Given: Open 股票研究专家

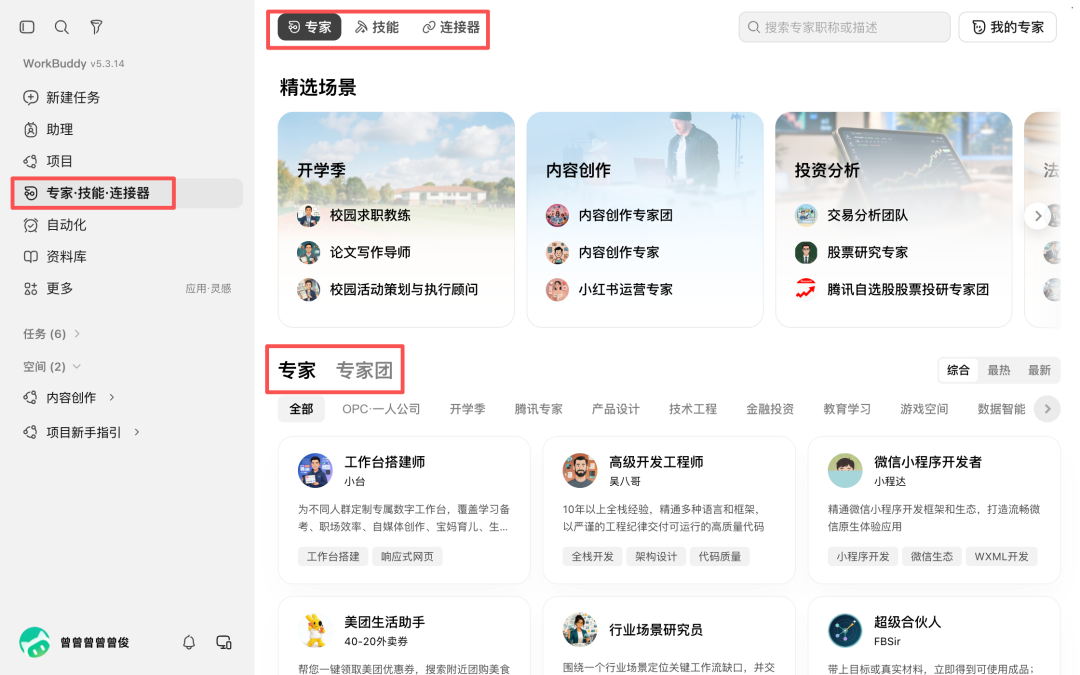Looking at the screenshot, I should click(851, 253).
